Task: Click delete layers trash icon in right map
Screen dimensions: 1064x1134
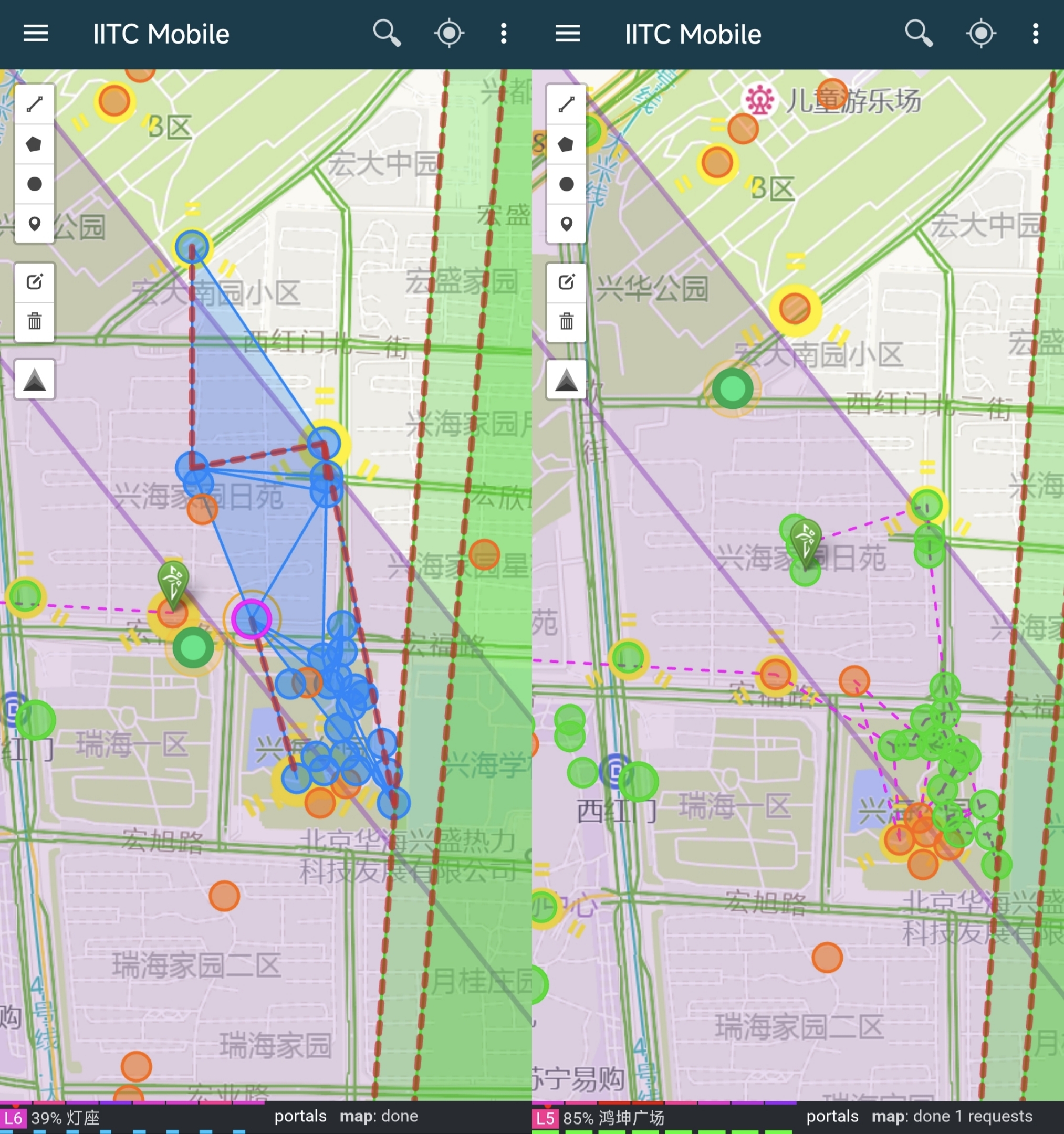Action: click(x=567, y=322)
